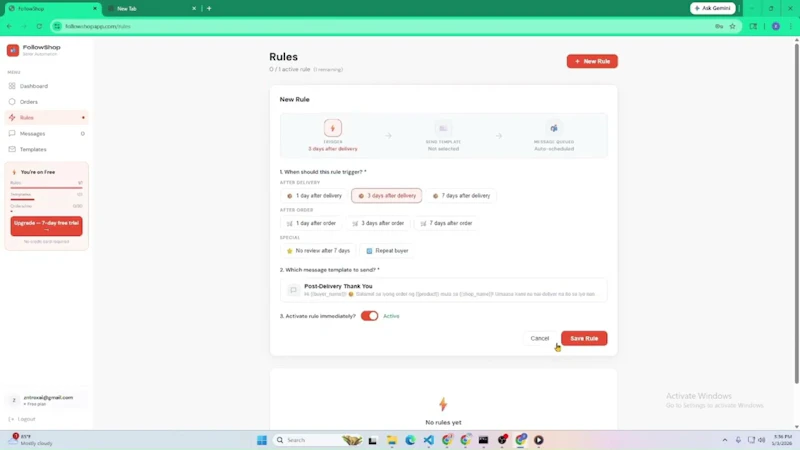Open the Rules menu item
This screenshot has height=450, width=800.
tap(46, 118)
